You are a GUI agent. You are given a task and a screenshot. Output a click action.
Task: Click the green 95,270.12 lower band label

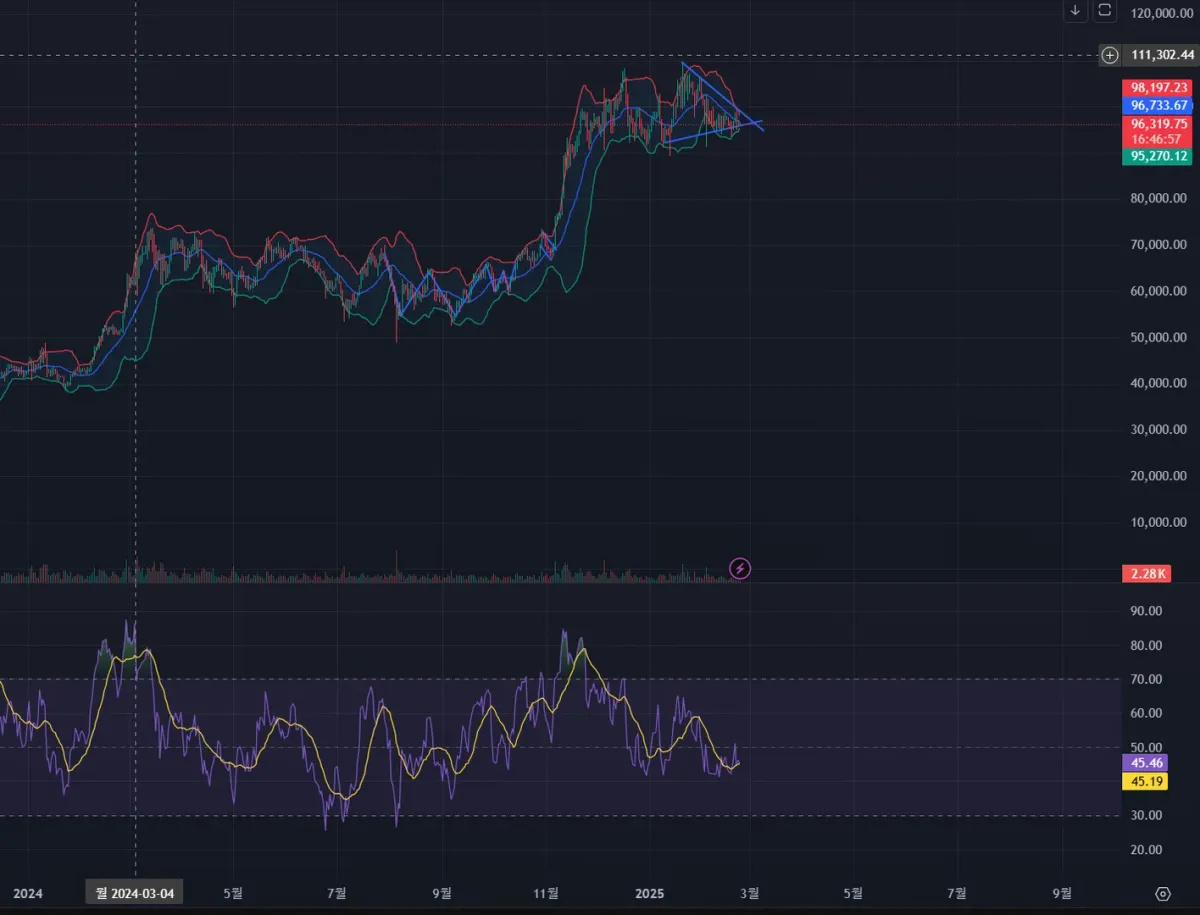click(x=1159, y=156)
